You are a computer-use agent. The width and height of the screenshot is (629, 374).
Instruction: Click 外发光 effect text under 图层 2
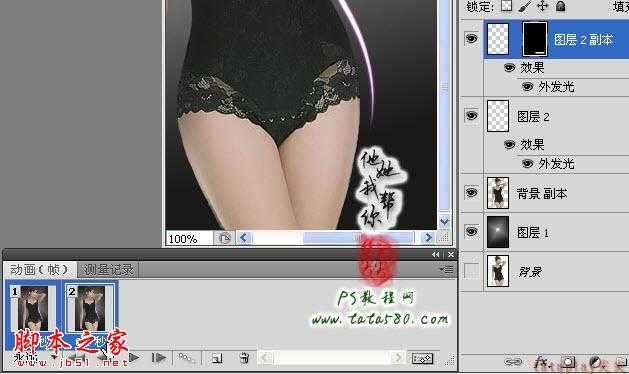(556, 164)
